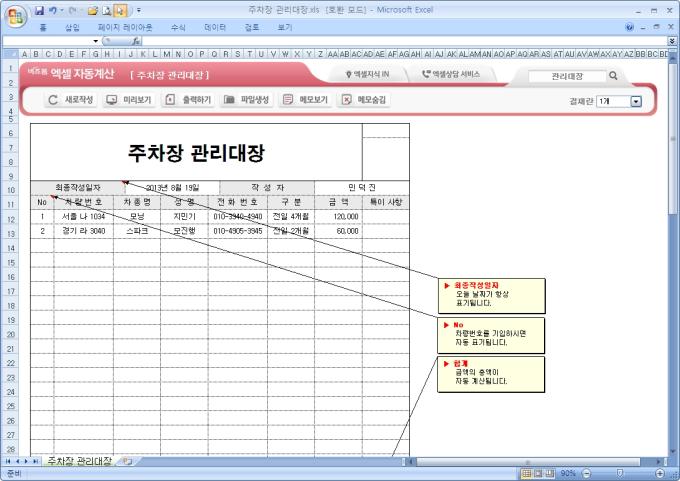The image size is (680, 481).
Task: Open the 결재란 combo box arrow
Action: (636, 101)
